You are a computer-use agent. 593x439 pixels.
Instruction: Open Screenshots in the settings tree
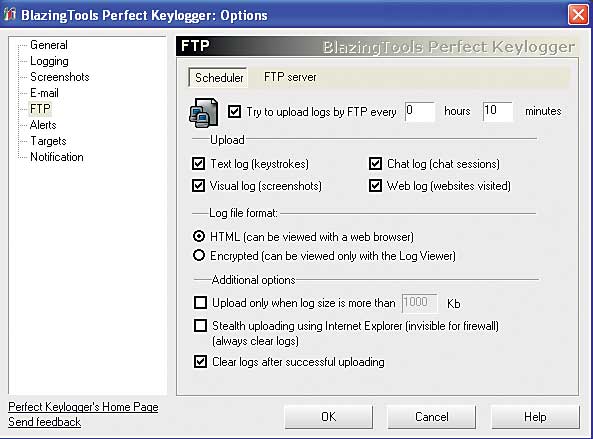(60, 77)
